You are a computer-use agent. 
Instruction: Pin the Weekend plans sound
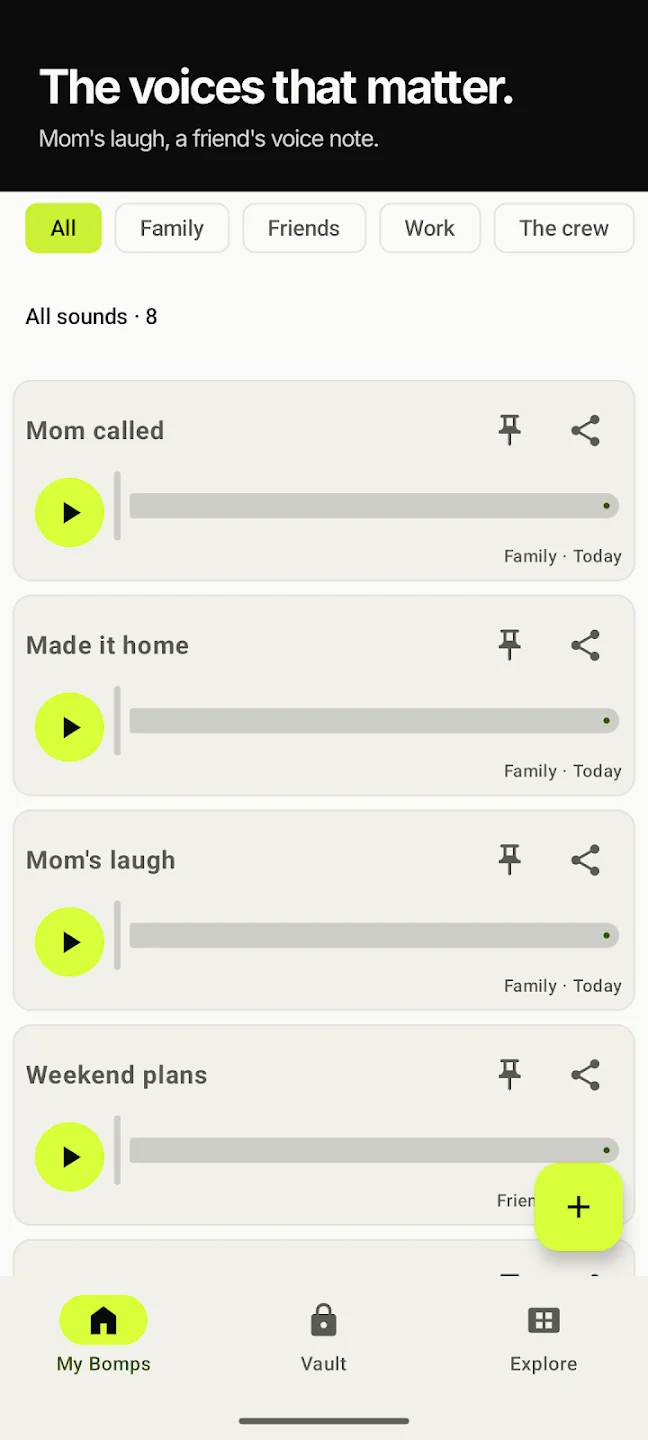point(510,1076)
